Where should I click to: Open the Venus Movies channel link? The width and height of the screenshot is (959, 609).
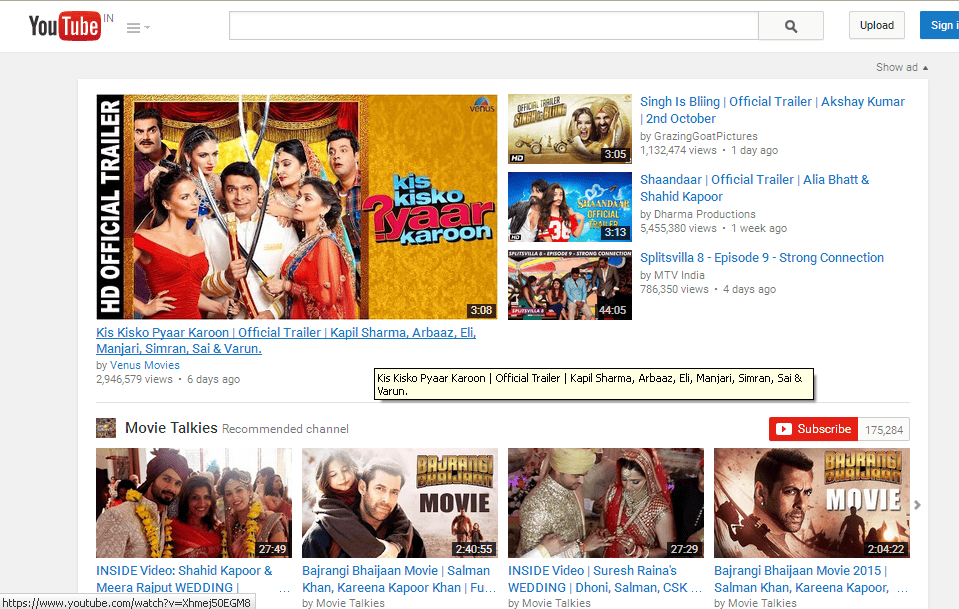pos(145,365)
